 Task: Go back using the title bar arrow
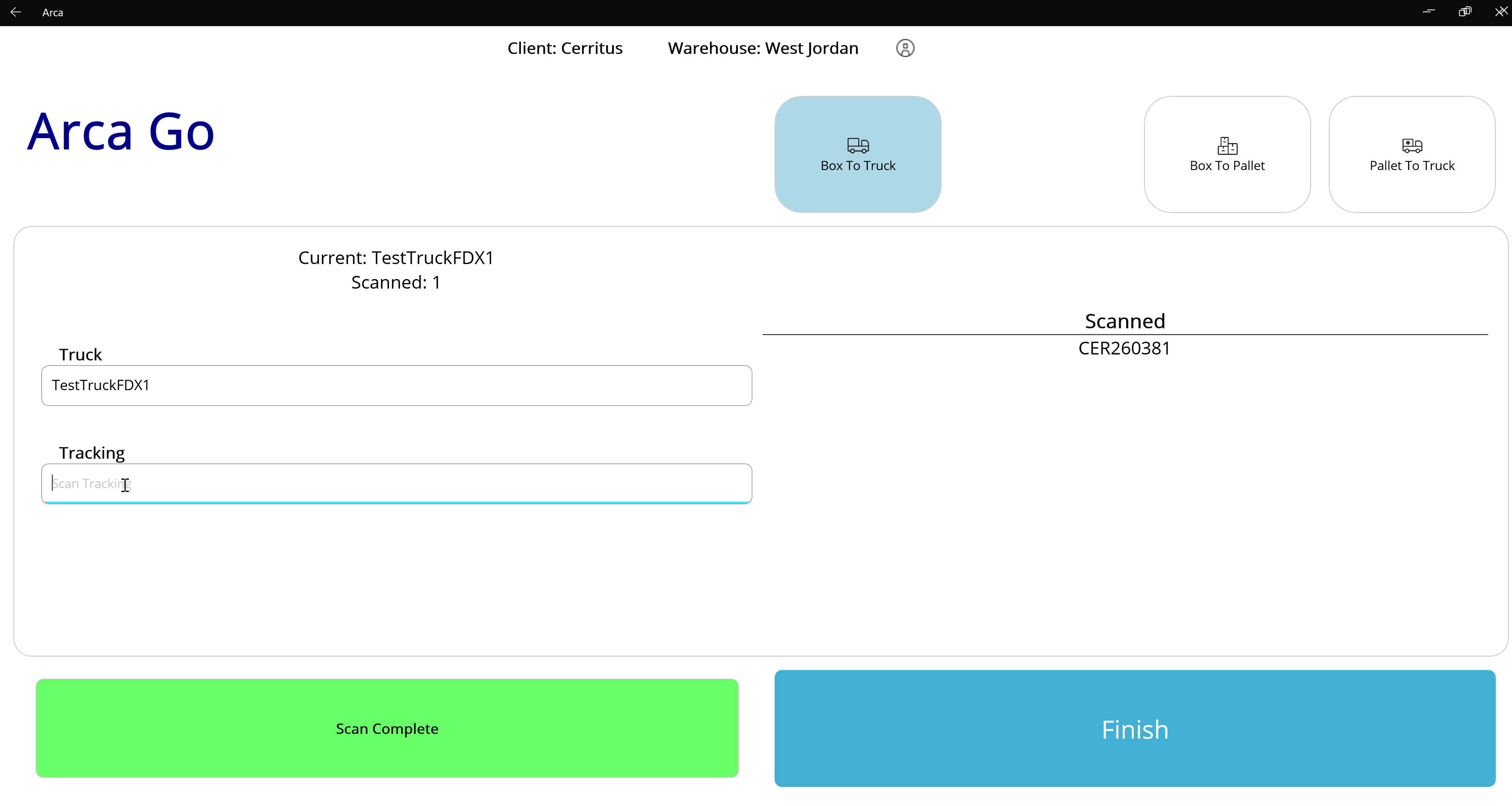[16, 12]
